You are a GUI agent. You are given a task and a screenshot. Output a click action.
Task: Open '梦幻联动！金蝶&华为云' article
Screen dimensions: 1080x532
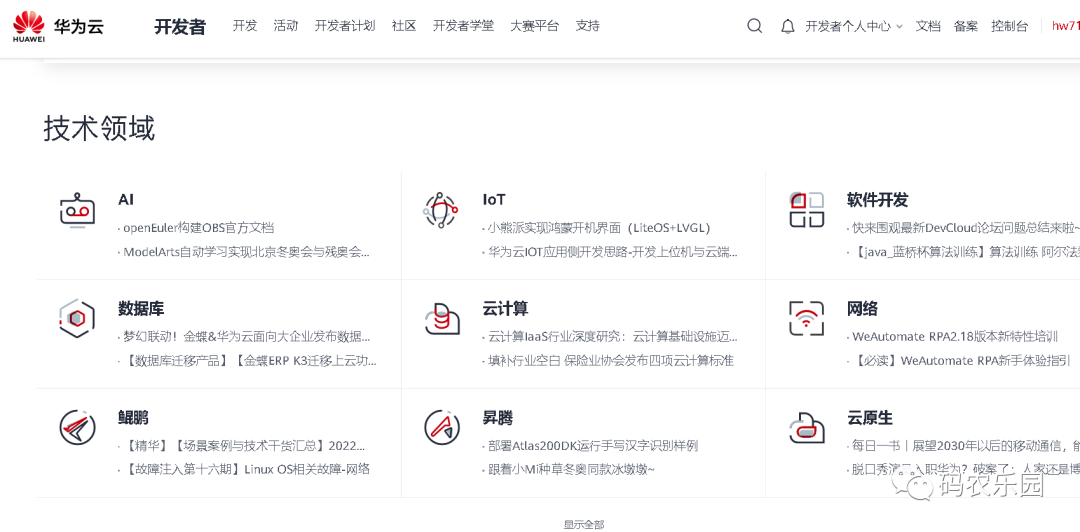point(245,337)
